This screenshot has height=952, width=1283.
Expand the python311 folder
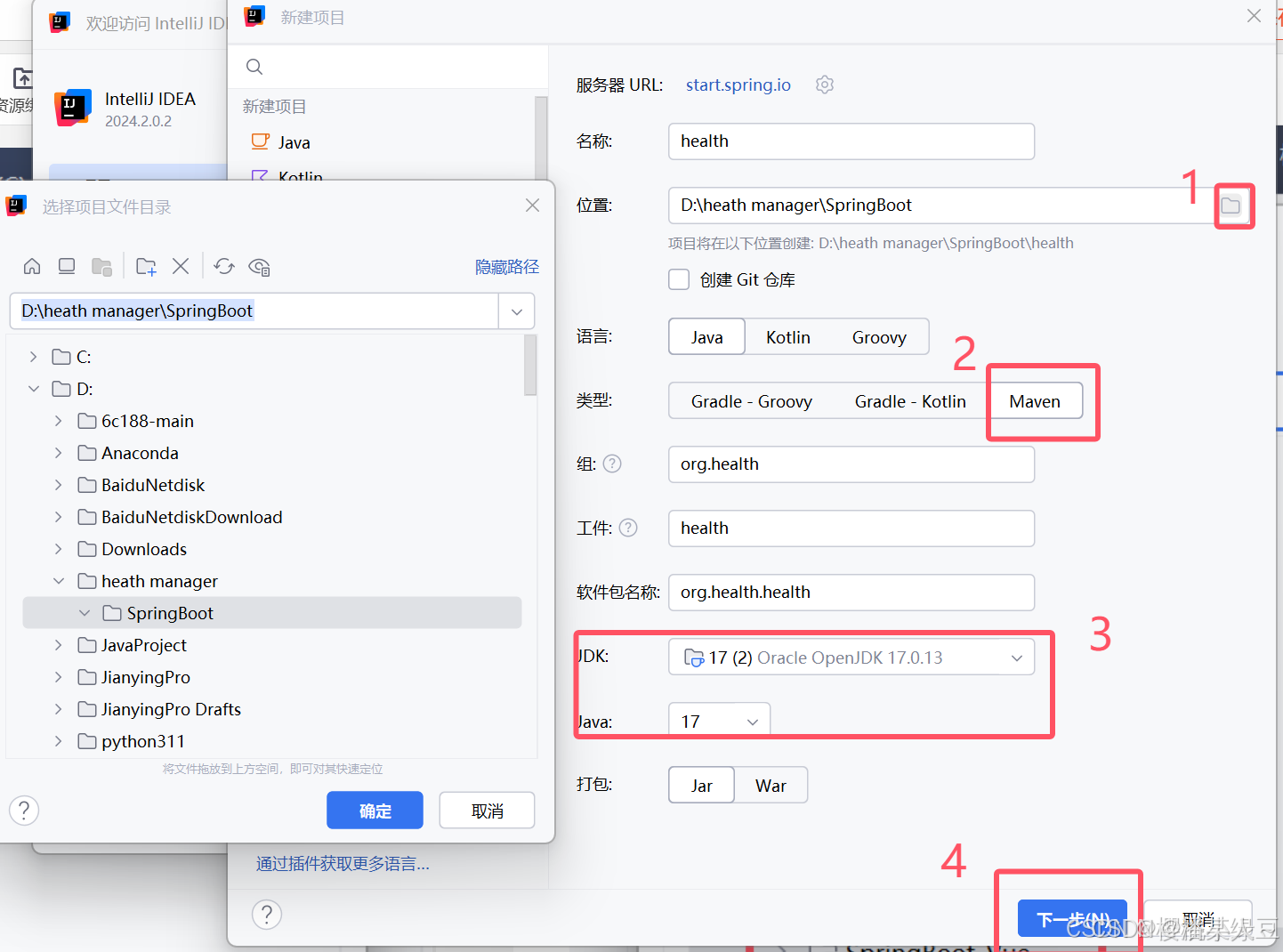point(59,741)
